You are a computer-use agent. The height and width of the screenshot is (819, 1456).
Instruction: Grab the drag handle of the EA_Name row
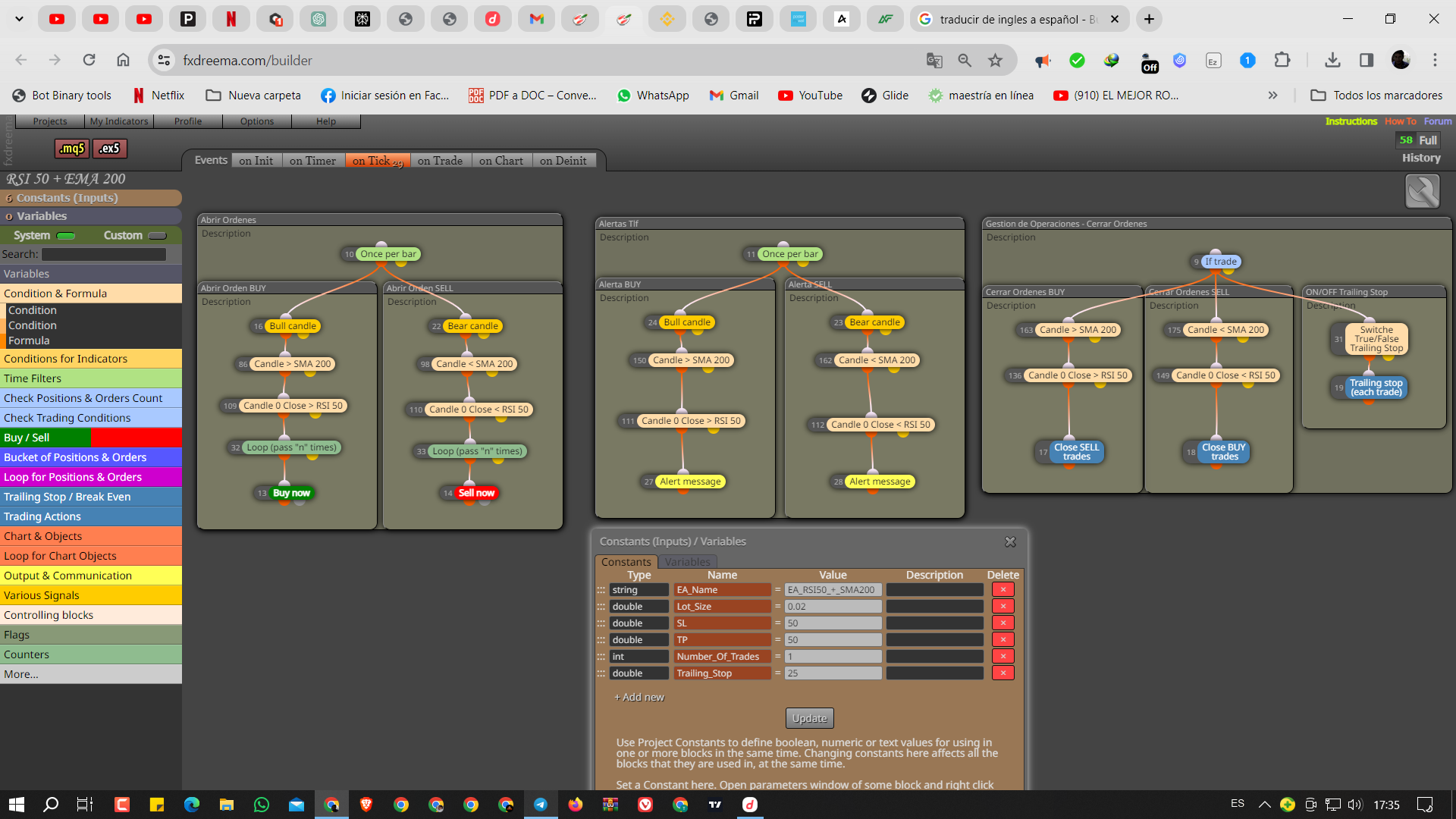tap(601, 590)
